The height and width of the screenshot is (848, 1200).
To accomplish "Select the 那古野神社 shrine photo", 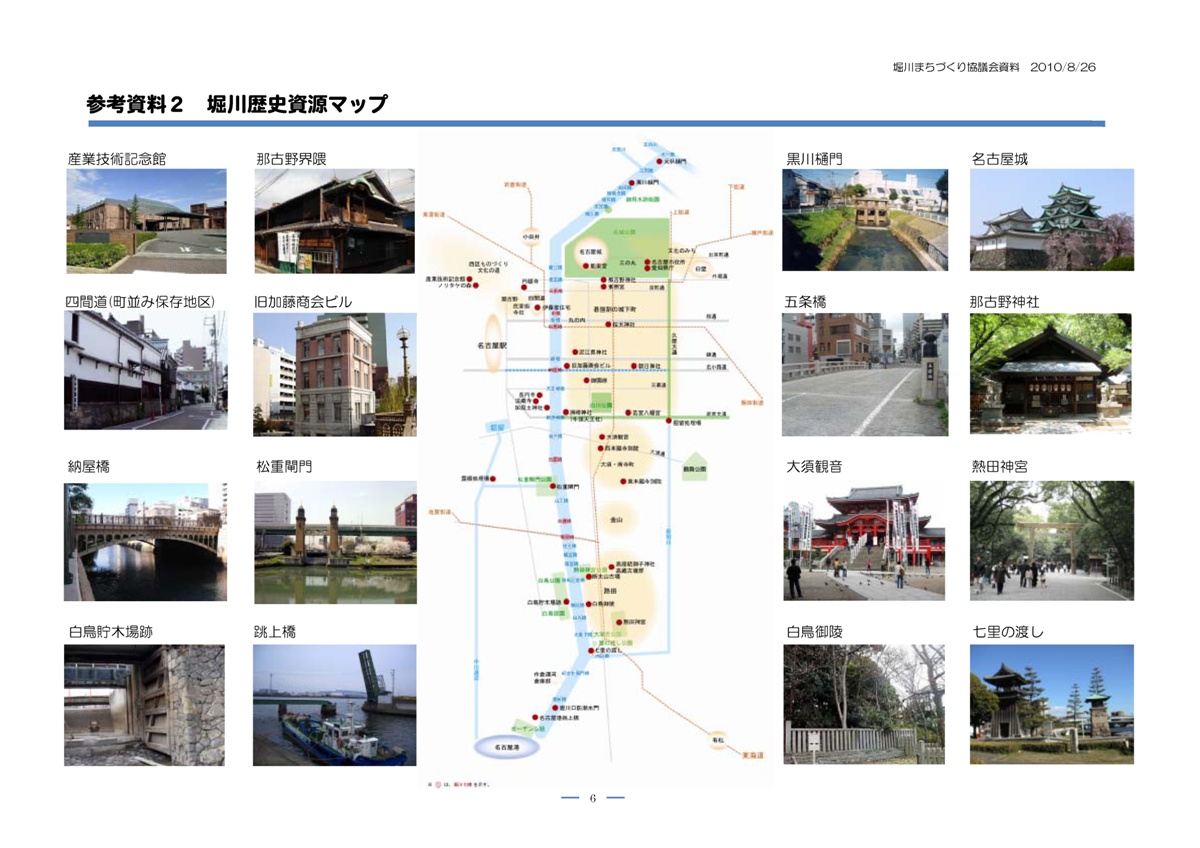I will click(x=1051, y=373).
